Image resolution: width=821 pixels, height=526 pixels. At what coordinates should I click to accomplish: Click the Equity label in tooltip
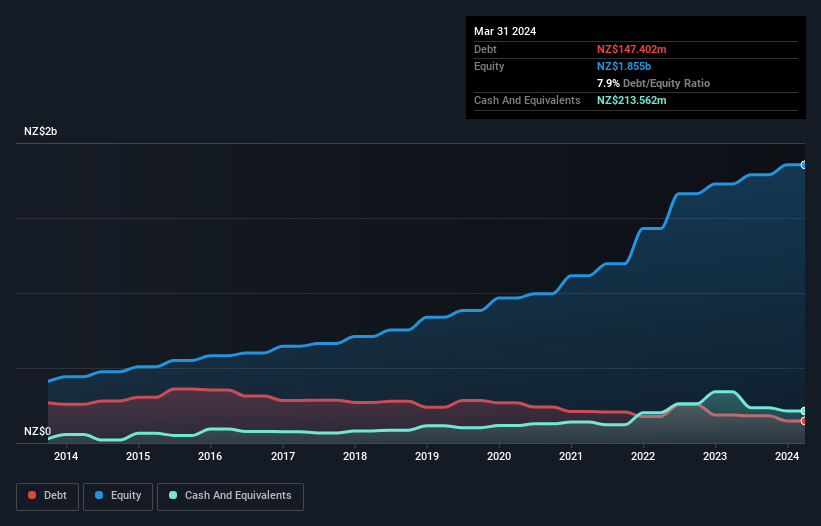click(489, 66)
